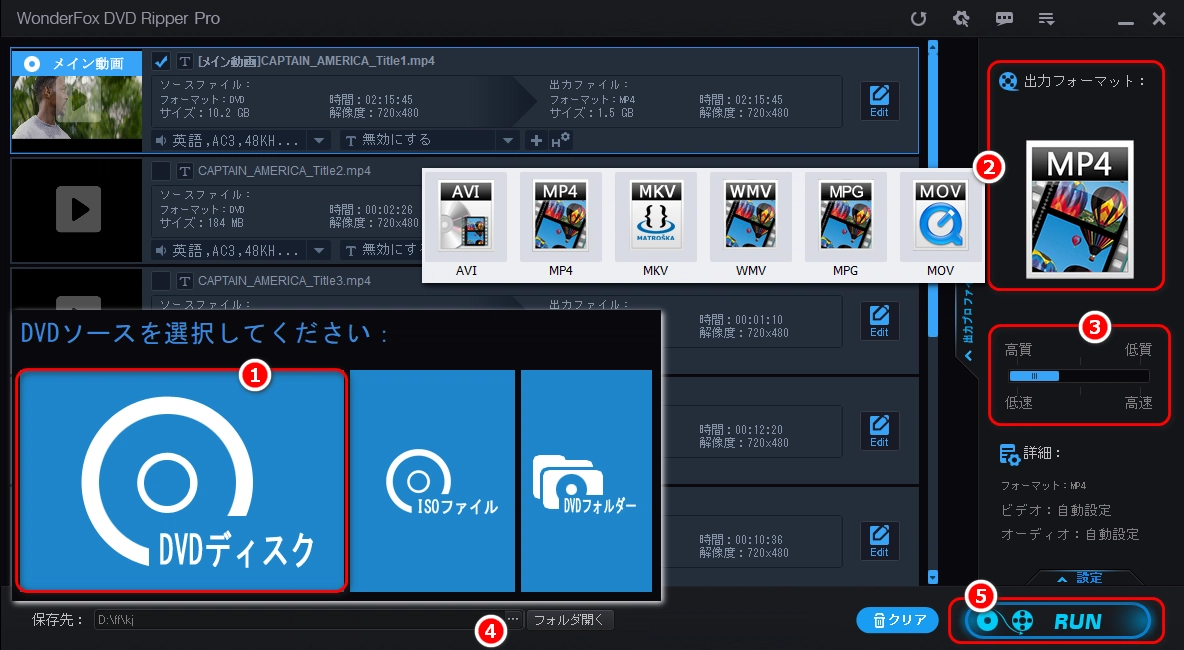Screen dimensions: 1184x650
Task: Check the CAPTAIN_AMERICA_Title3 checkbox
Action: pos(161,281)
